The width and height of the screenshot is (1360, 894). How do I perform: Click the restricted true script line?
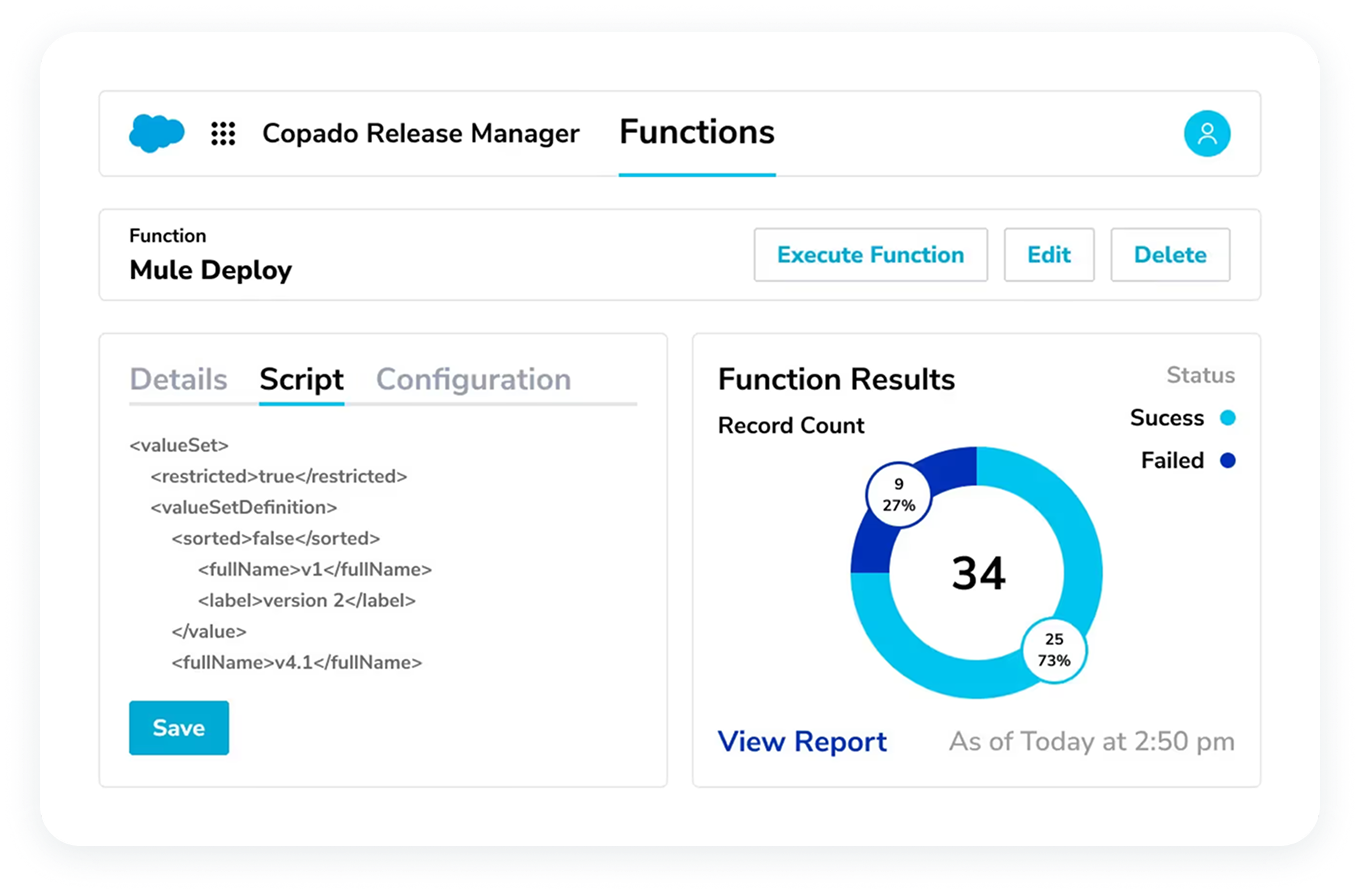tap(279, 476)
